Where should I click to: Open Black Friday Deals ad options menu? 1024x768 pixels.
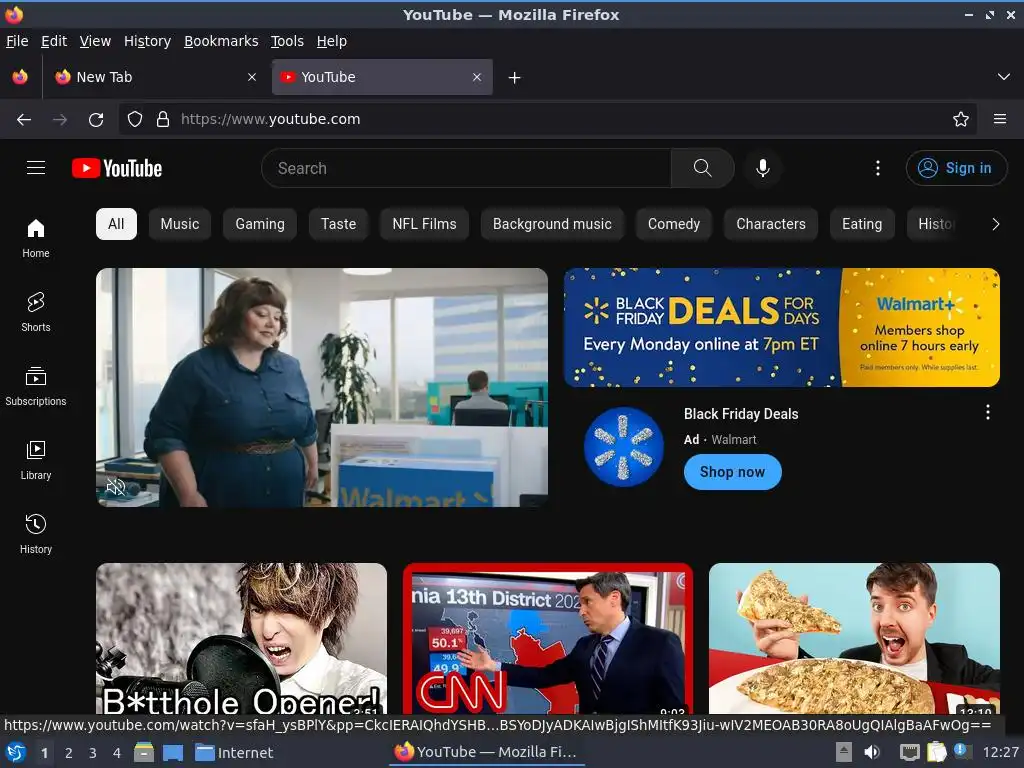click(x=987, y=412)
